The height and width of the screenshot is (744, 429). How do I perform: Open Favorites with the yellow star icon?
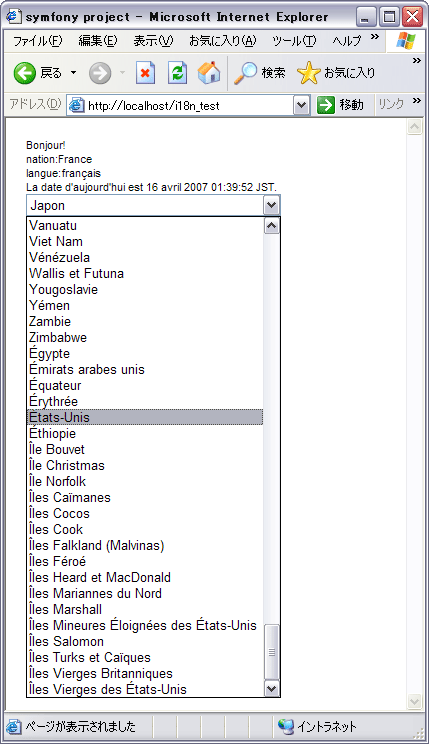click(308, 73)
